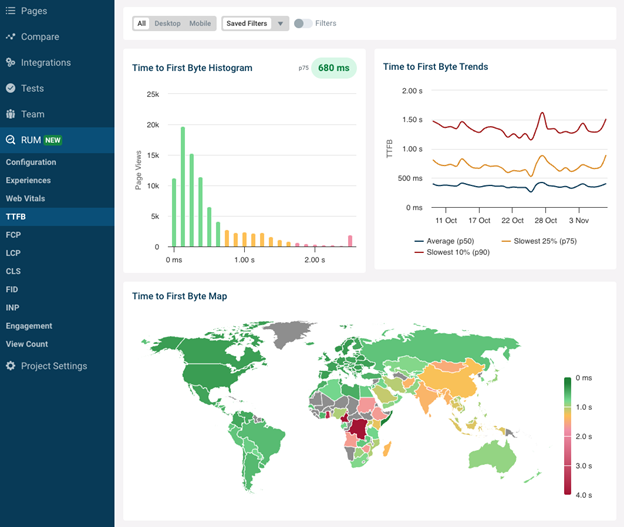Viewport: 624px width, 527px height.
Task: Click the 4.0 s legend label
Action: (x=583, y=495)
